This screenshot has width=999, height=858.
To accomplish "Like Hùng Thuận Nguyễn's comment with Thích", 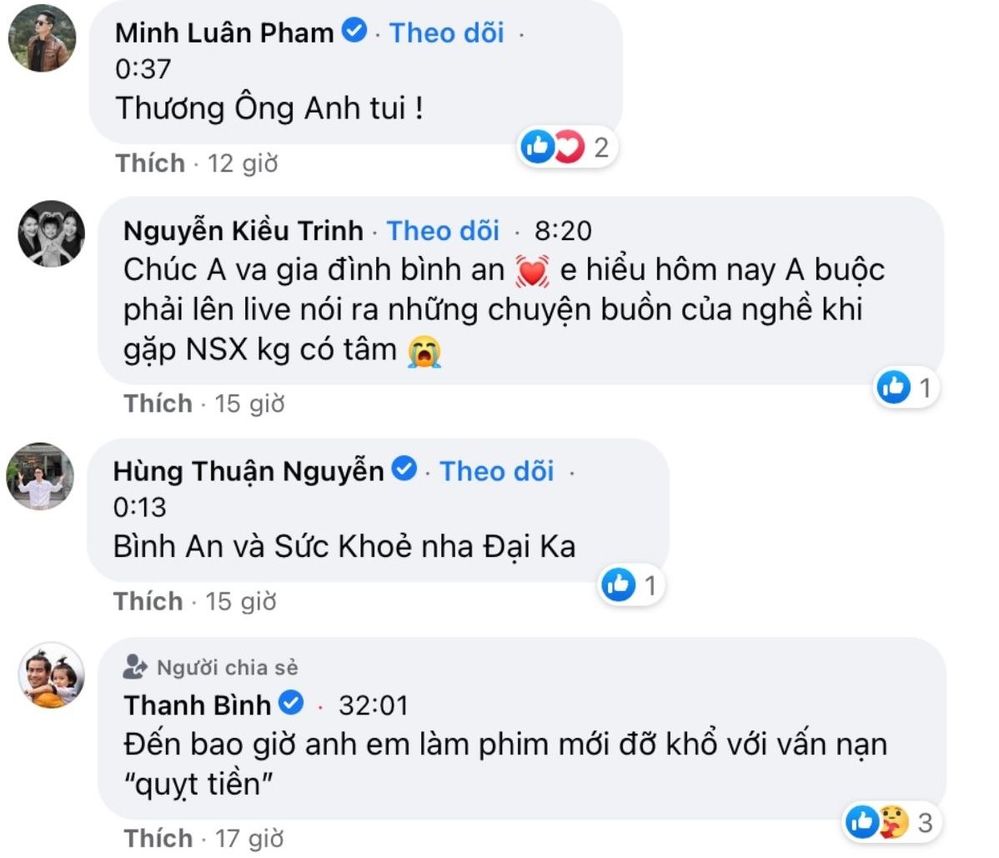I will pos(148,601).
